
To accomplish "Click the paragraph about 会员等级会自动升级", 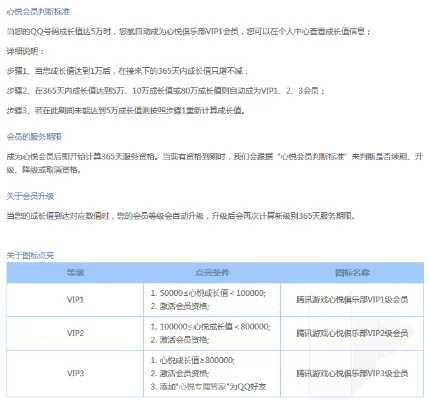I will [x=181, y=216].
